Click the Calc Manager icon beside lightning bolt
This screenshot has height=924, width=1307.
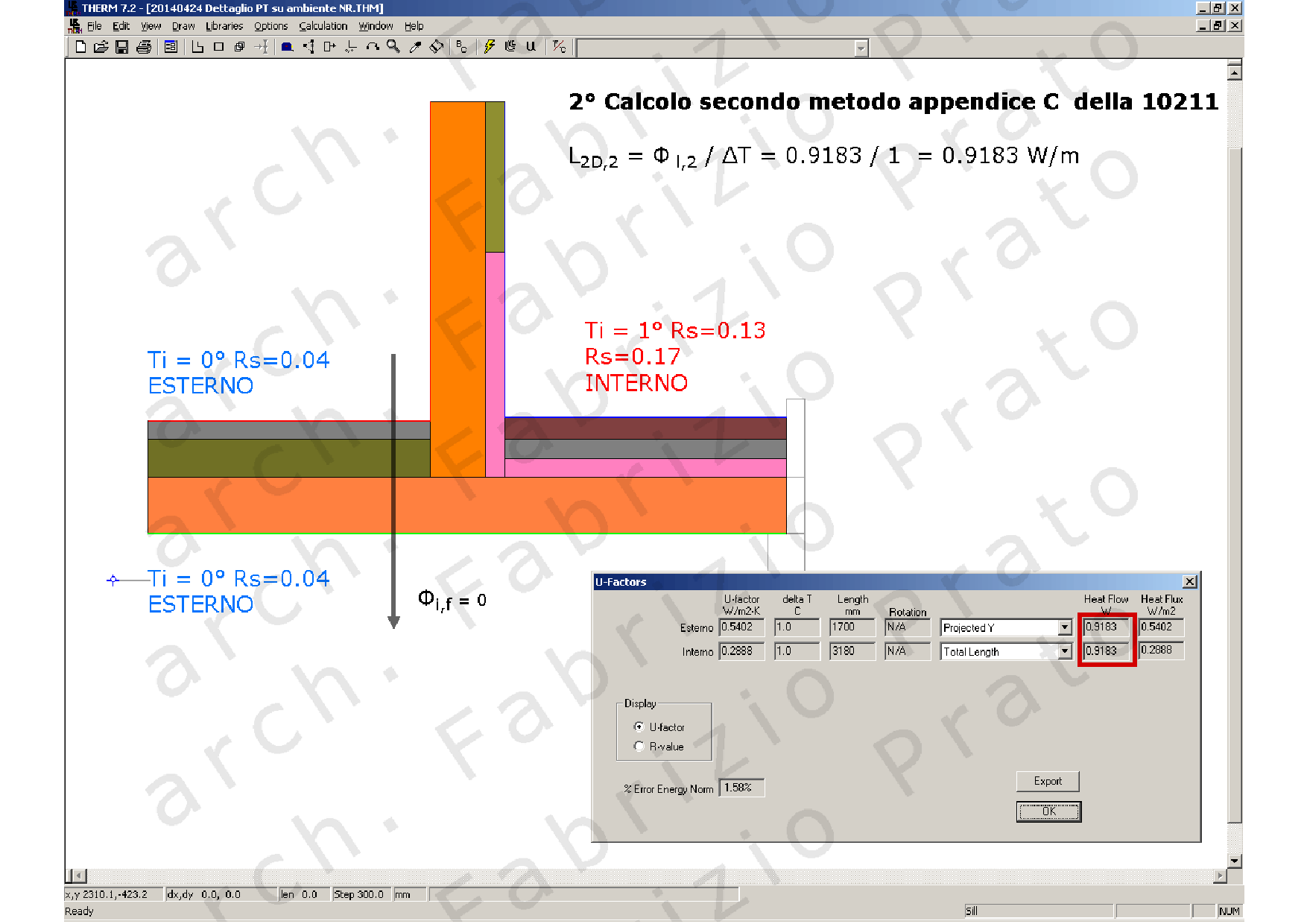coord(510,47)
